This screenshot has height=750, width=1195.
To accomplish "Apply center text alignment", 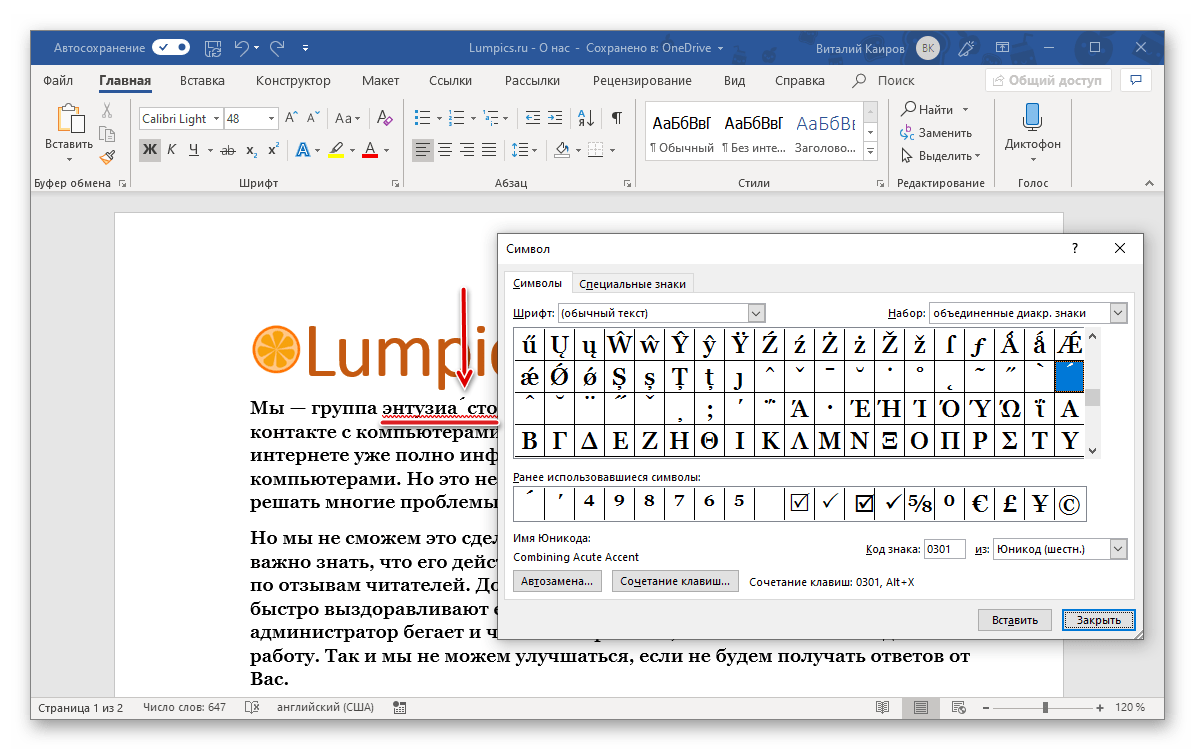I will pos(445,150).
